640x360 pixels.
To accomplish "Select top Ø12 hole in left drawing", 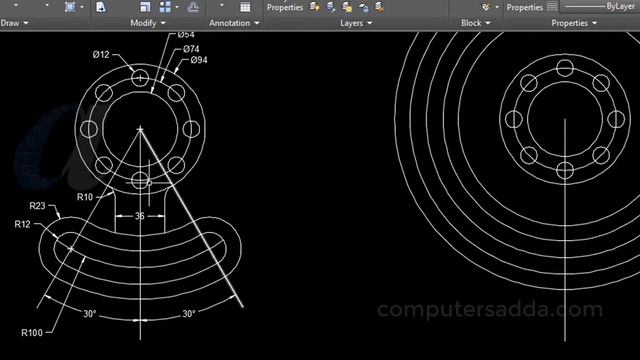I will (140, 78).
